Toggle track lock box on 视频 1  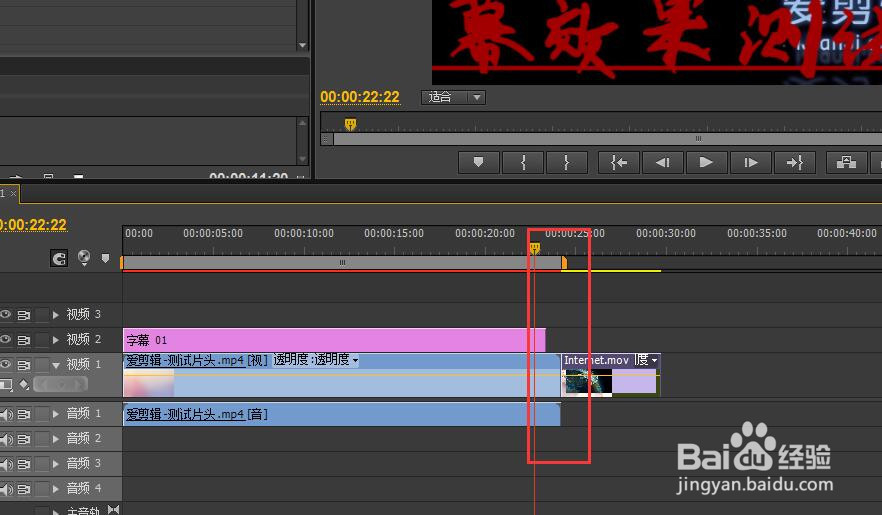[x=42, y=365]
